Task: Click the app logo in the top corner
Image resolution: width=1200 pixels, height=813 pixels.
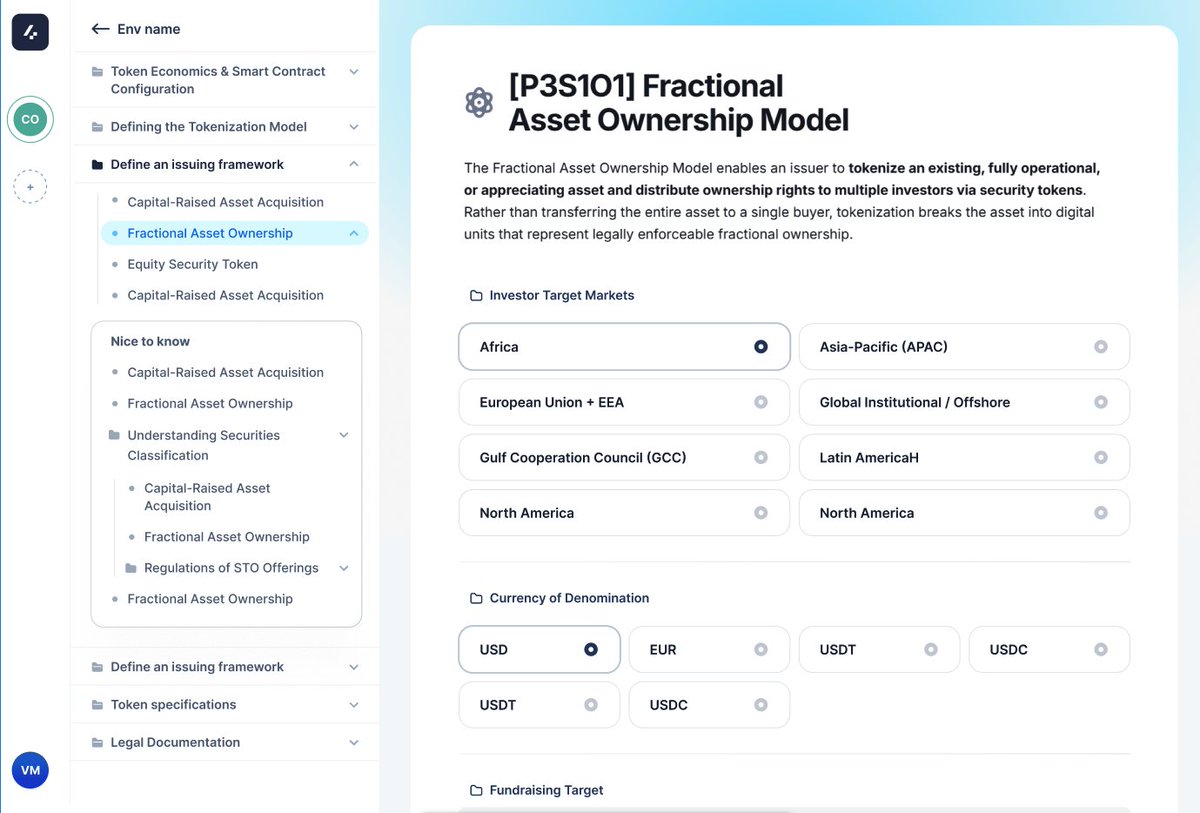Action: coord(30,33)
